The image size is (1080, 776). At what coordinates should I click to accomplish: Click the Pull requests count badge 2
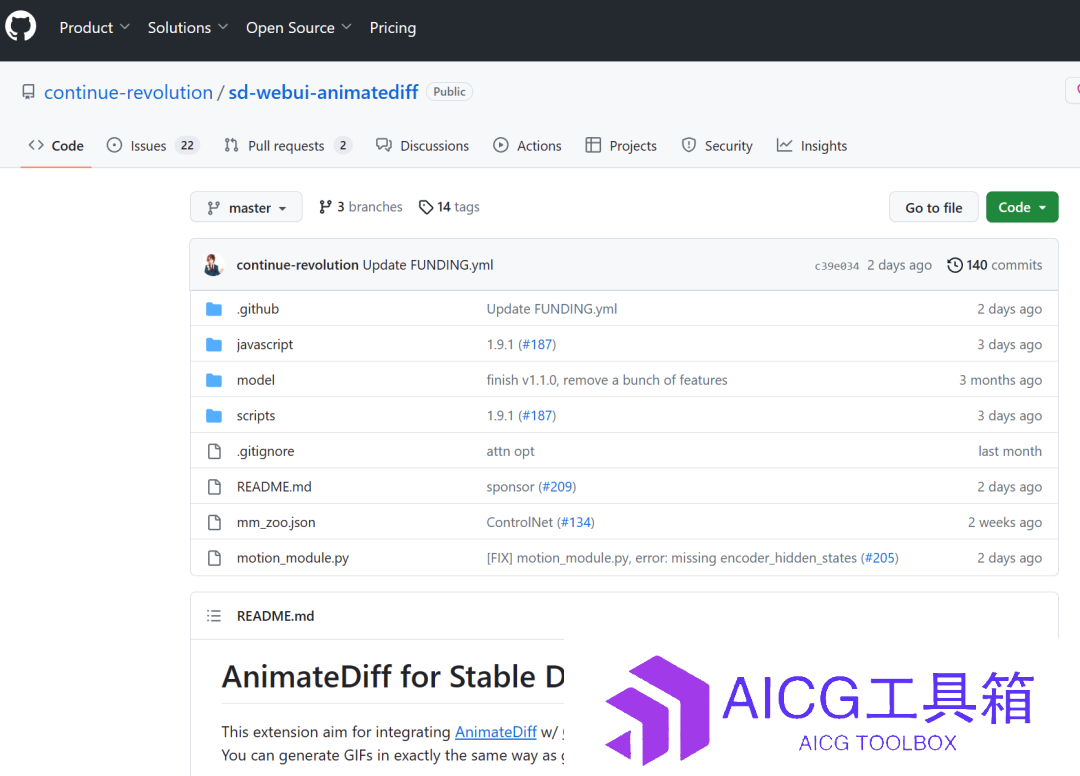tap(343, 146)
